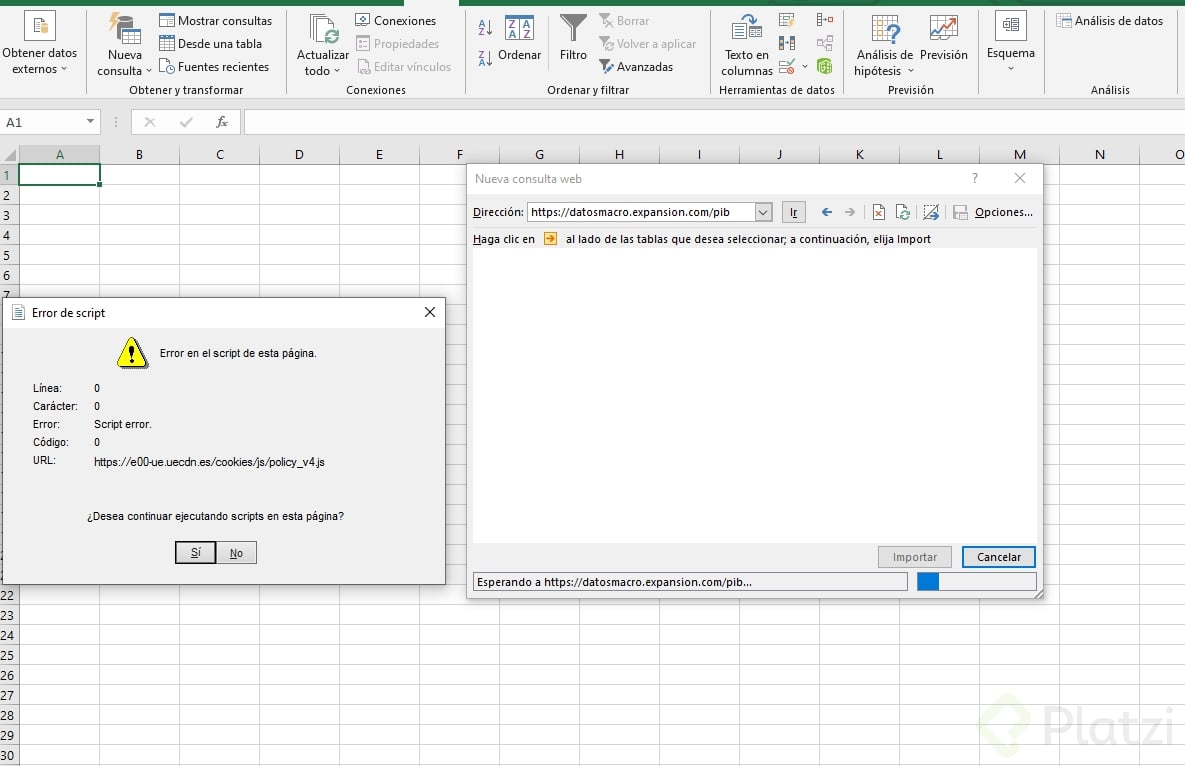
Task: Select row 3 header
Action: pyautogui.click(x=8, y=215)
